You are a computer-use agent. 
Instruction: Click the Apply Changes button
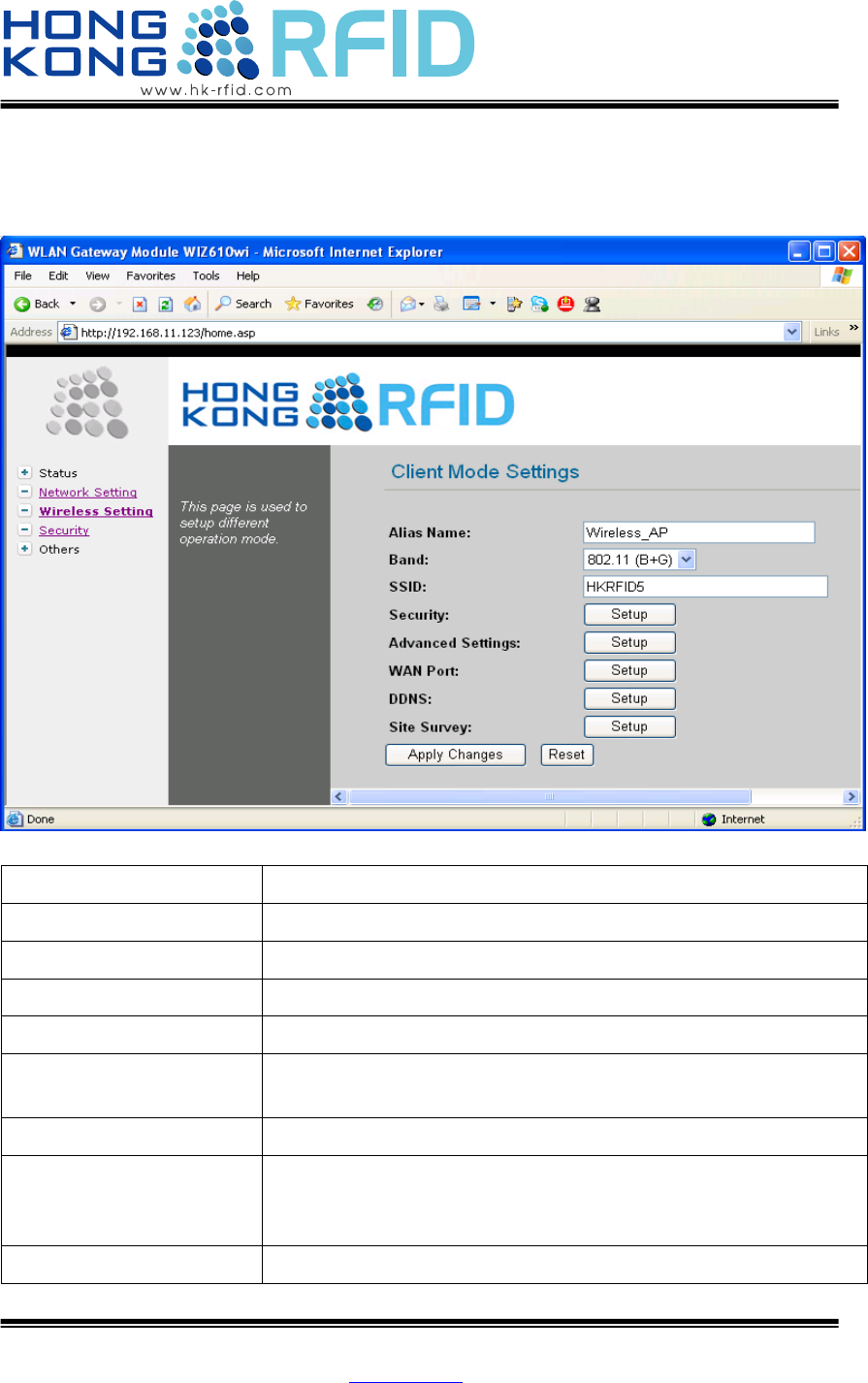[456, 755]
